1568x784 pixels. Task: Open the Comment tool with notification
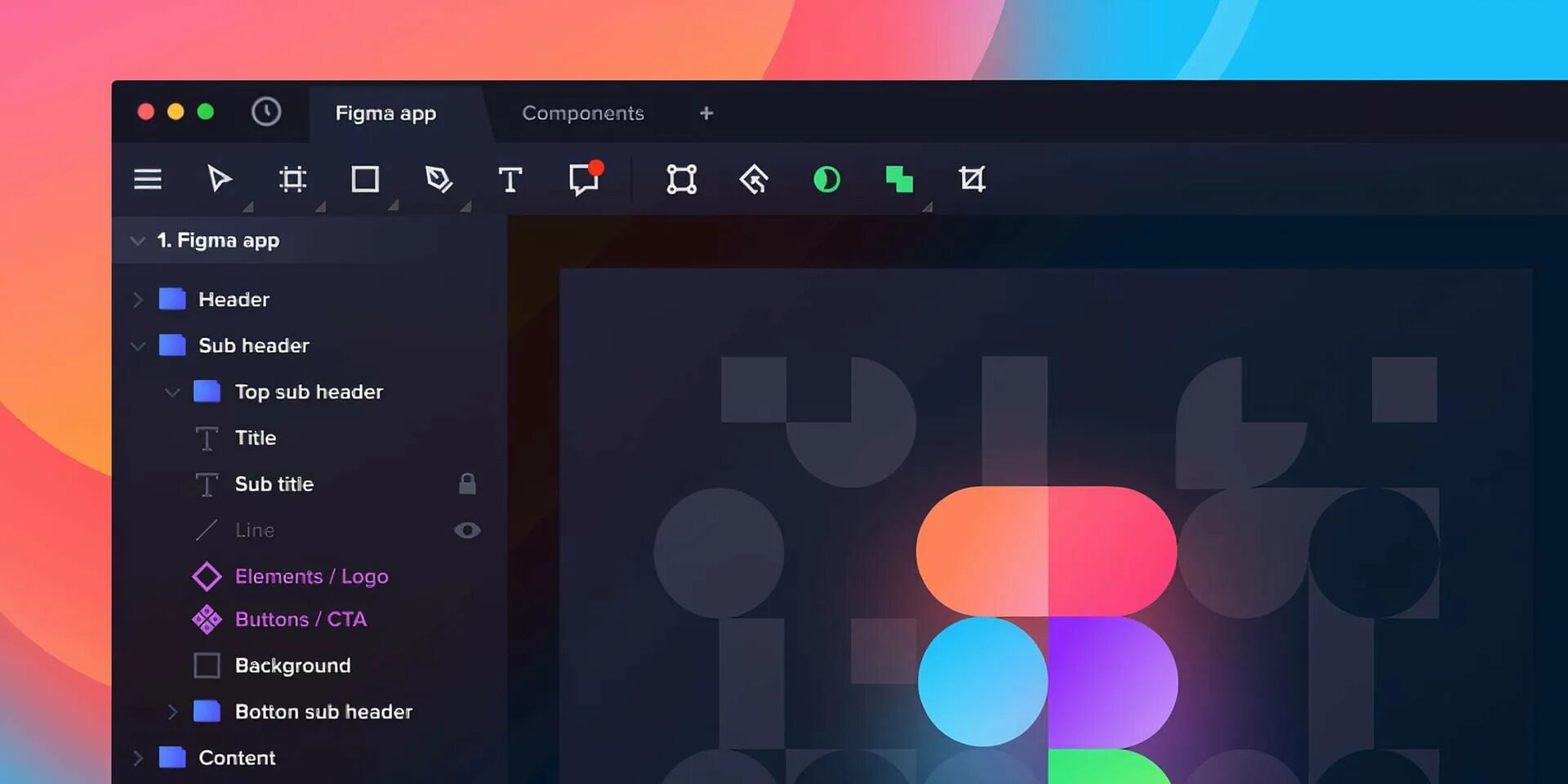click(586, 178)
